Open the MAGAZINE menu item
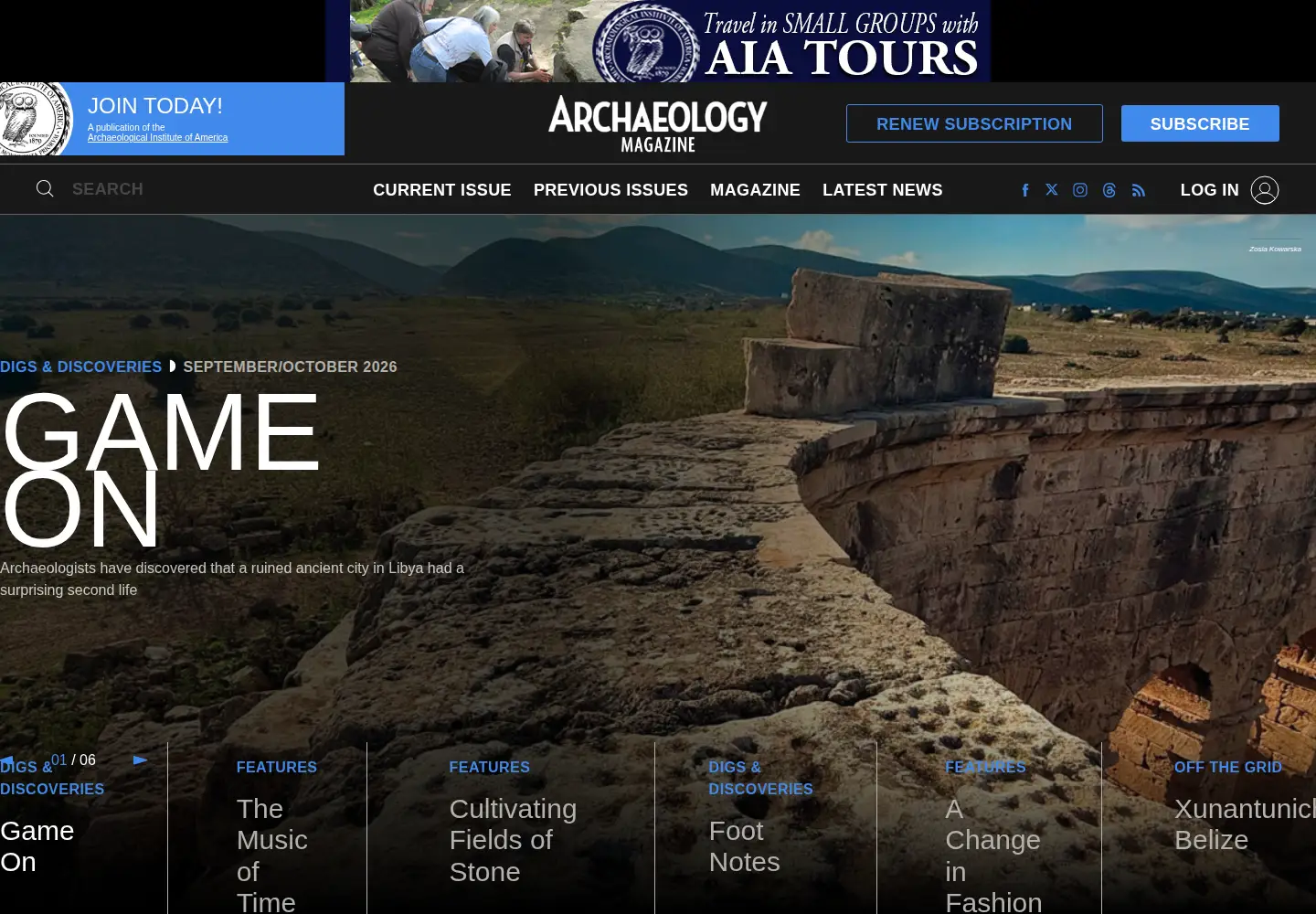 [x=755, y=190]
